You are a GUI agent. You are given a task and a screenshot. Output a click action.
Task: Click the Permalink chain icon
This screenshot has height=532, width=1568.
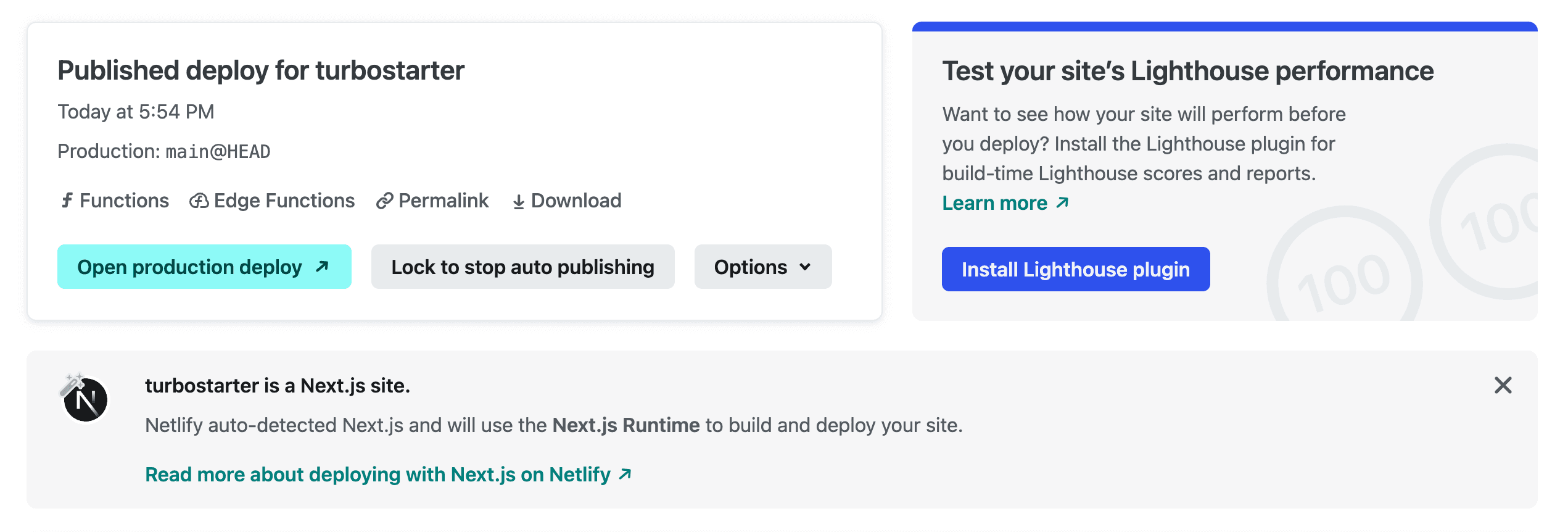(384, 201)
